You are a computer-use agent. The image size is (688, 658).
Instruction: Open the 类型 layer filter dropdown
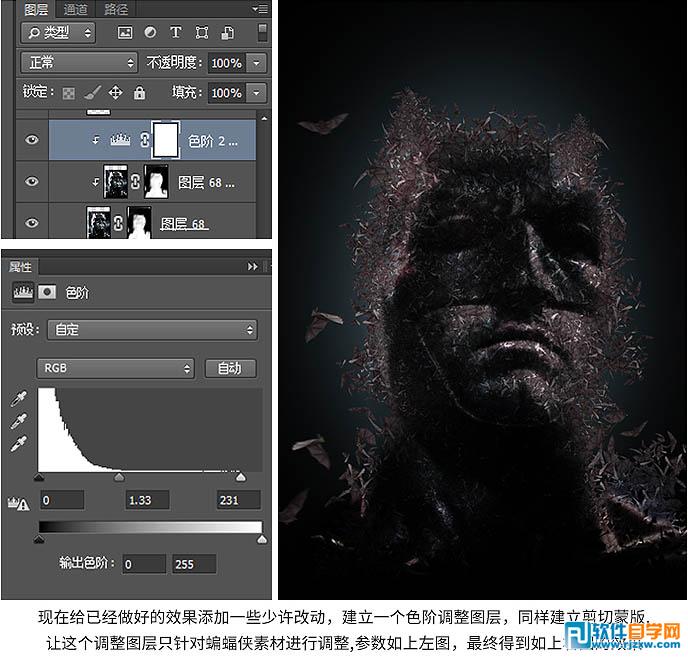coord(58,33)
